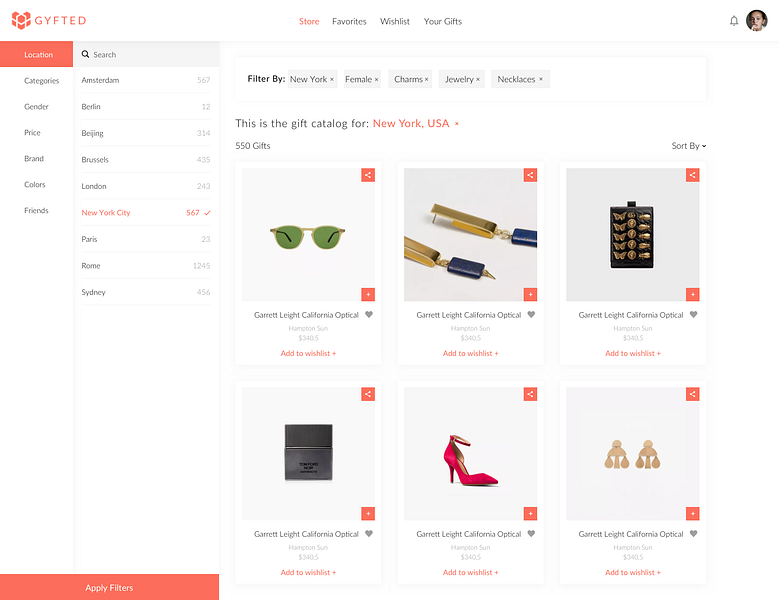The width and height of the screenshot is (779, 600).
Task: Add butterfly pin case to wishlist
Action: click(x=633, y=353)
